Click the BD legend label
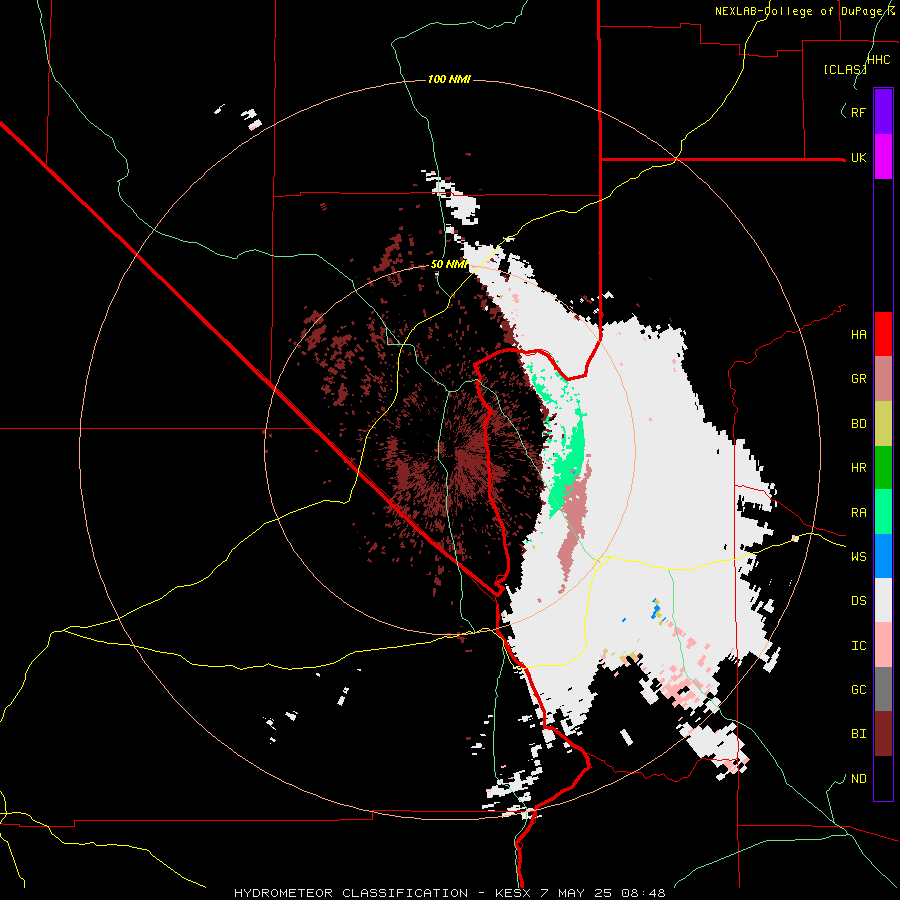Screen dimensions: 900x900 point(858,424)
